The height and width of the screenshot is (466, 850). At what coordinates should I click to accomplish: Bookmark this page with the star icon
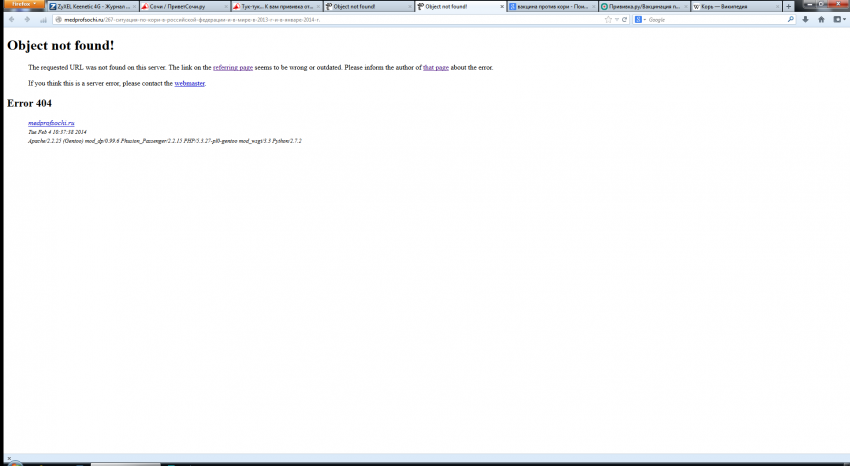(607, 19)
